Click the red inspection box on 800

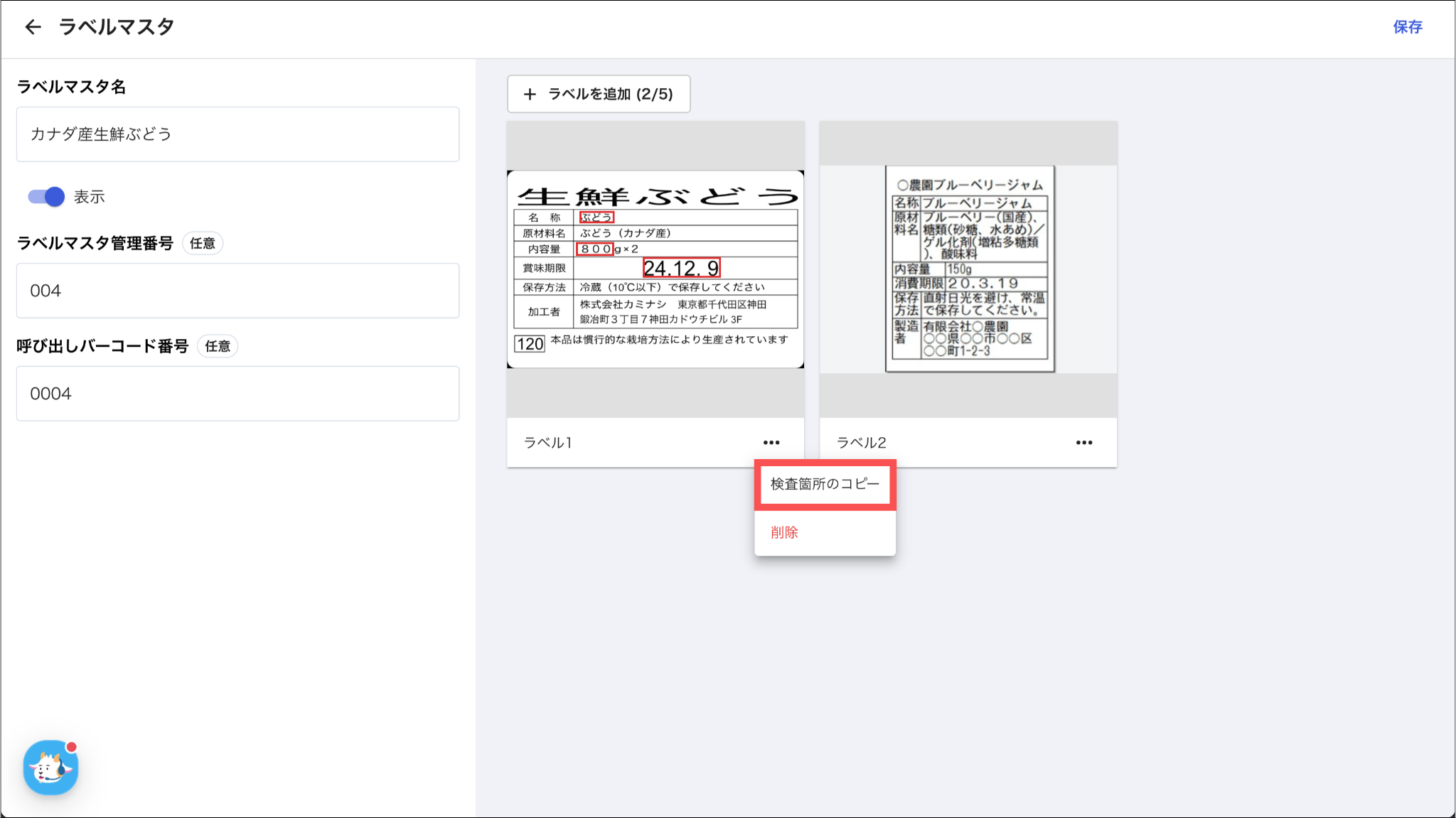594,249
